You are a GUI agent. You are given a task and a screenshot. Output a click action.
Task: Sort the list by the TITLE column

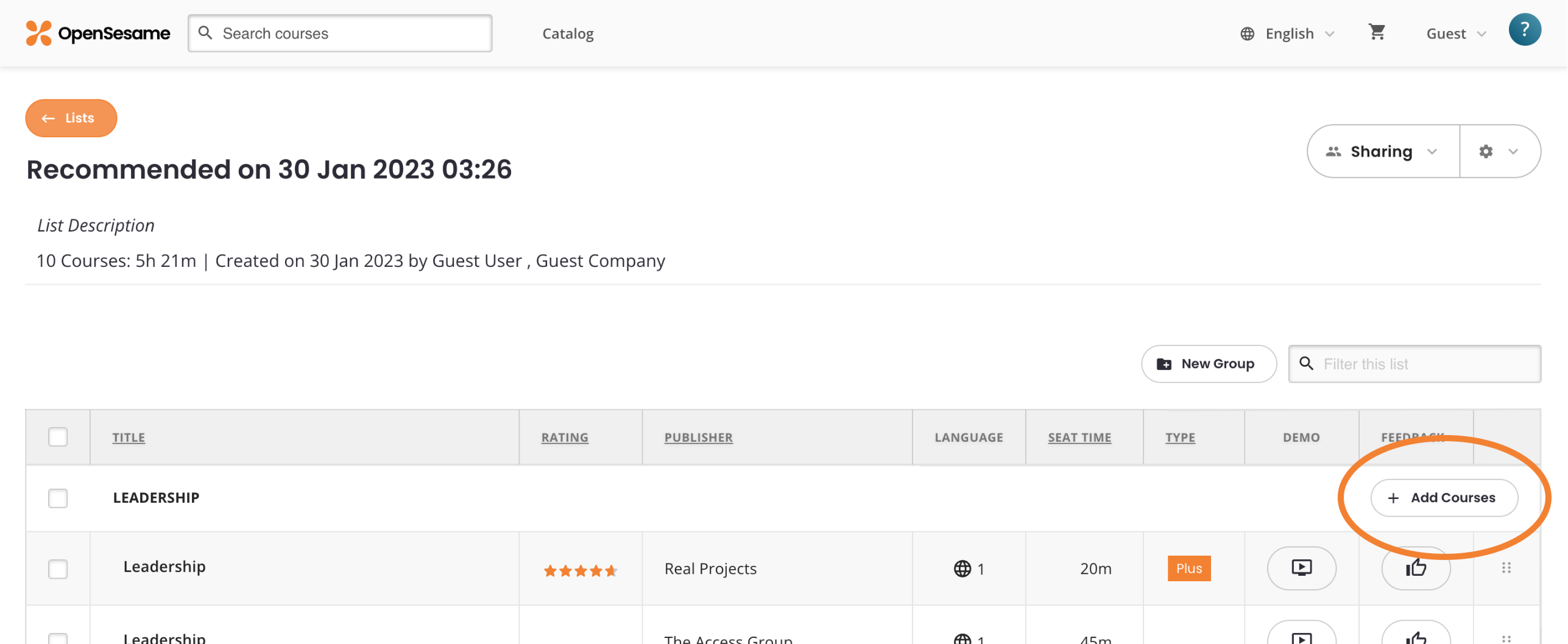[129, 437]
